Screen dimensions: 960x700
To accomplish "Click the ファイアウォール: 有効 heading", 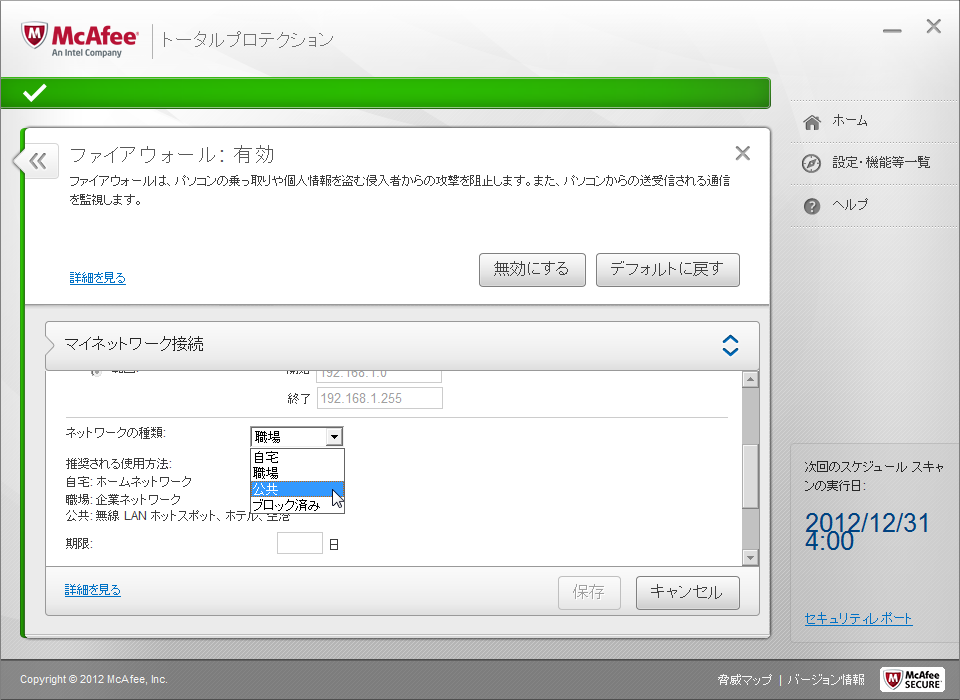I will (172, 154).
